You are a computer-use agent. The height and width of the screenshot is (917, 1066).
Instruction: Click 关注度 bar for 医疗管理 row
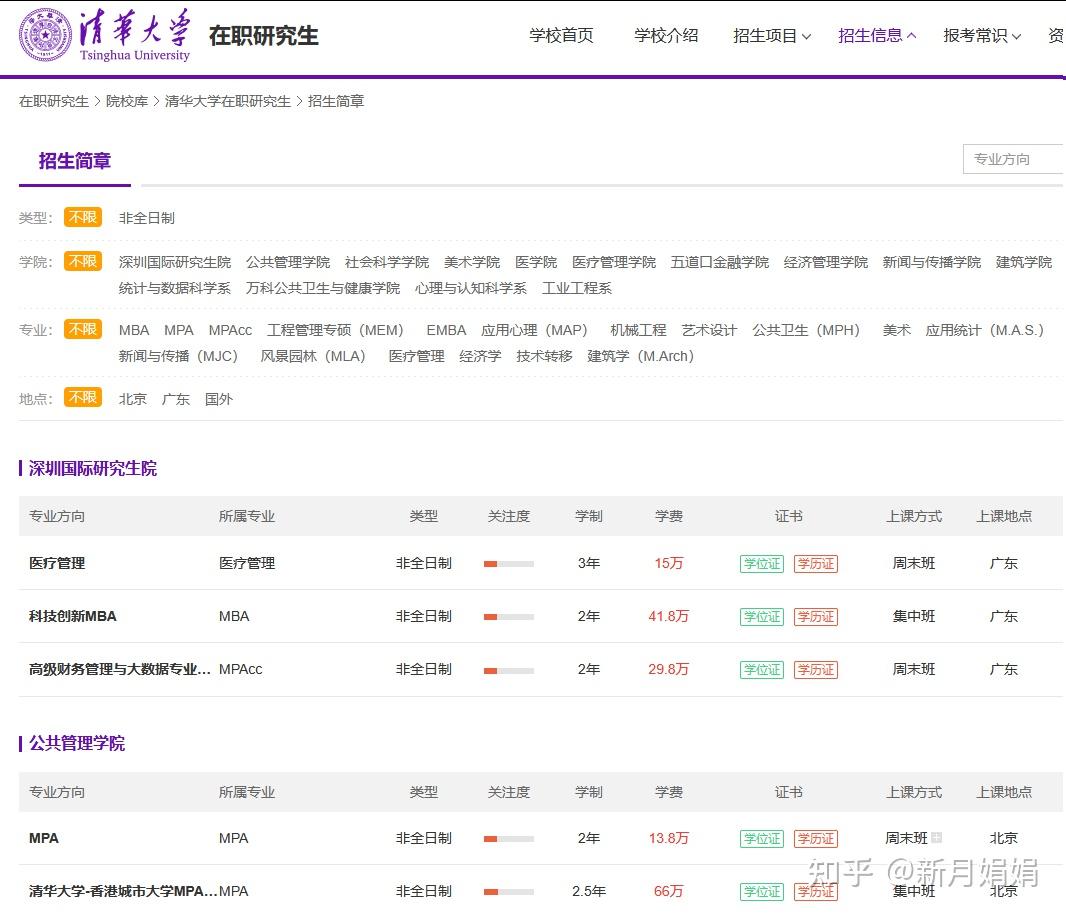coord(509,564)
